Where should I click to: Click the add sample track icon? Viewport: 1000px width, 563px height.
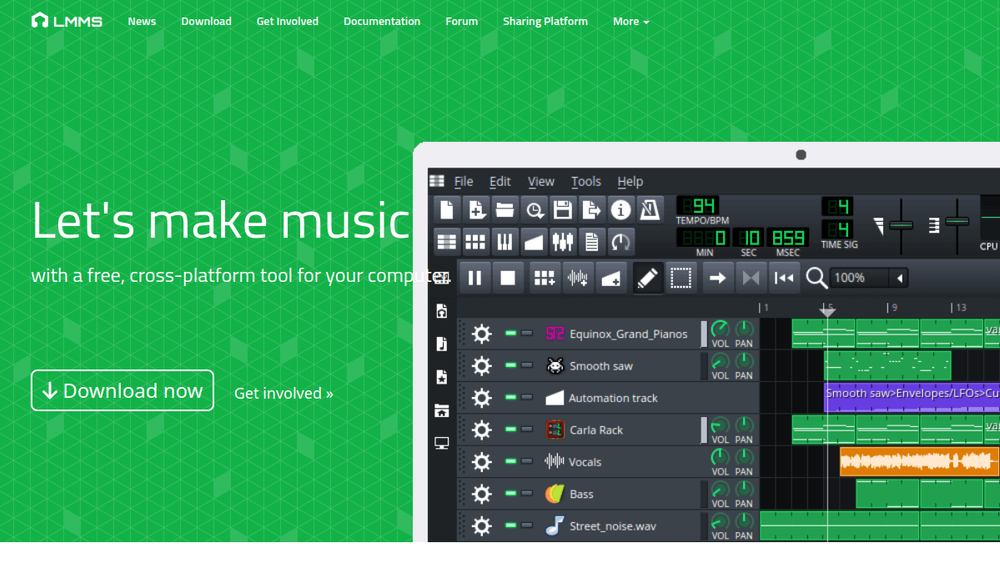point(578,278)
